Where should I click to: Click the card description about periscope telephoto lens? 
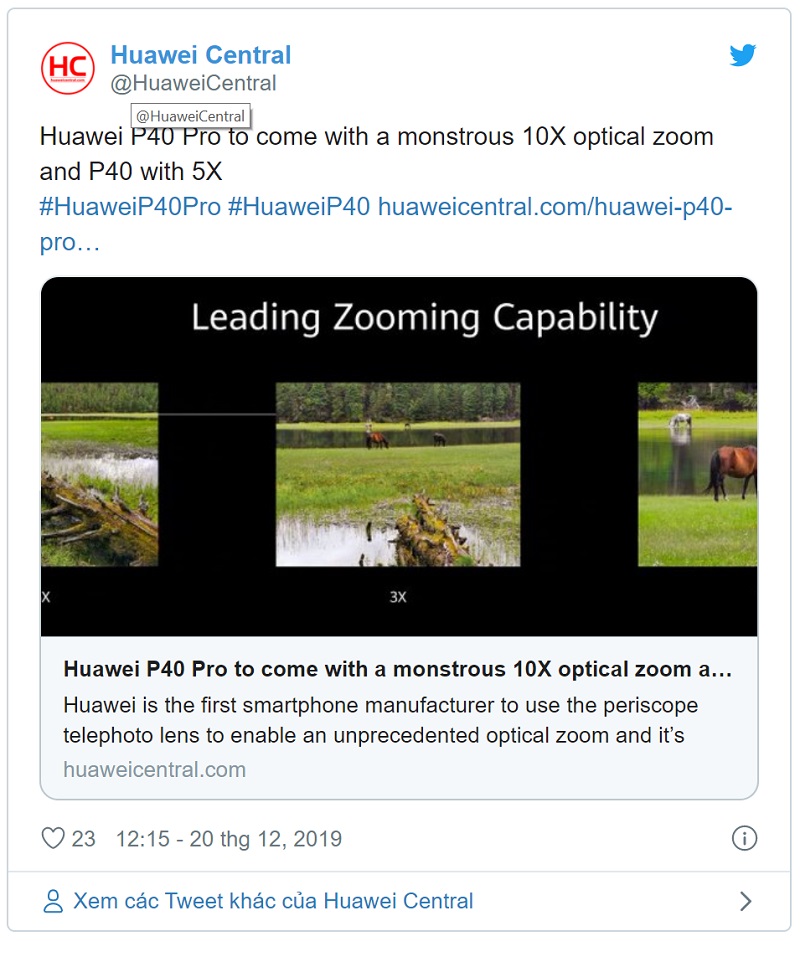point(380,720)
